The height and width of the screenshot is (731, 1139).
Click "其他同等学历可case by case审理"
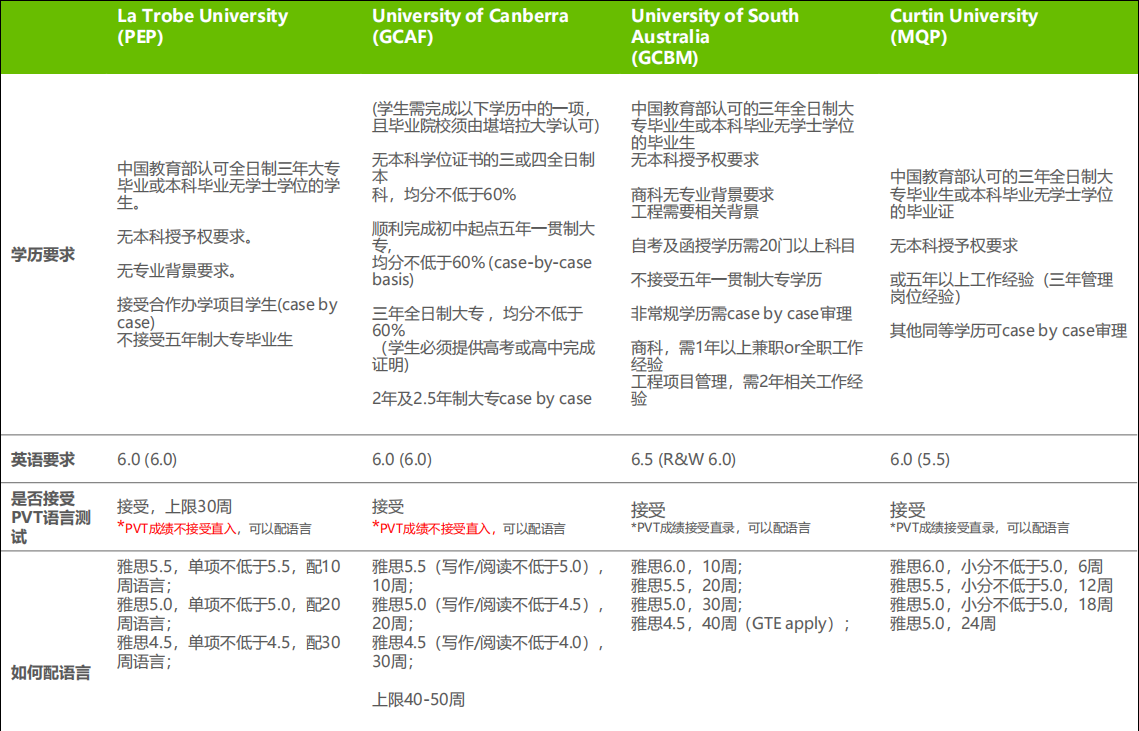click(1008, 331)
